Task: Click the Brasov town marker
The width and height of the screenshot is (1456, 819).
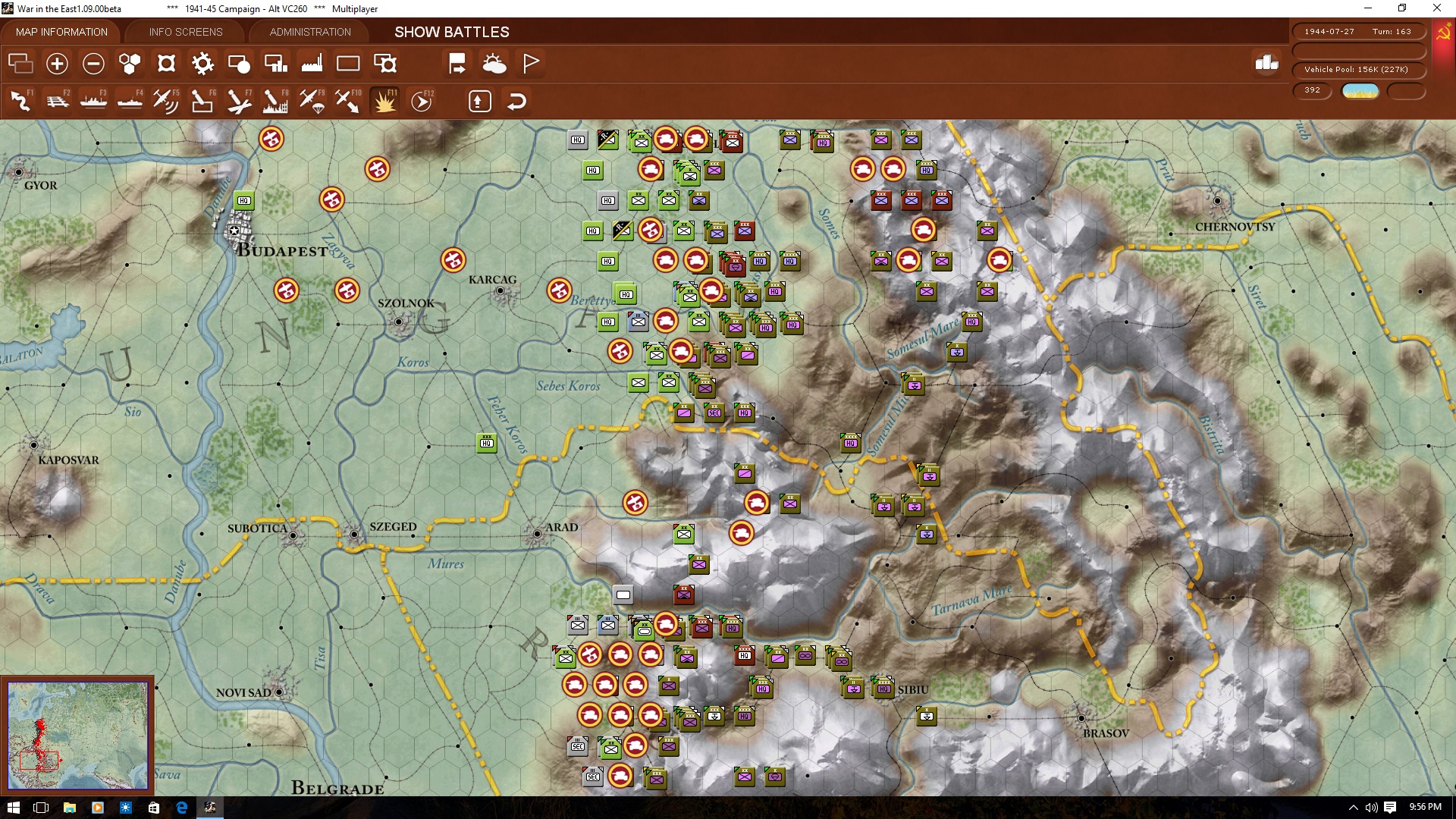Action: tap(1081, 717)
